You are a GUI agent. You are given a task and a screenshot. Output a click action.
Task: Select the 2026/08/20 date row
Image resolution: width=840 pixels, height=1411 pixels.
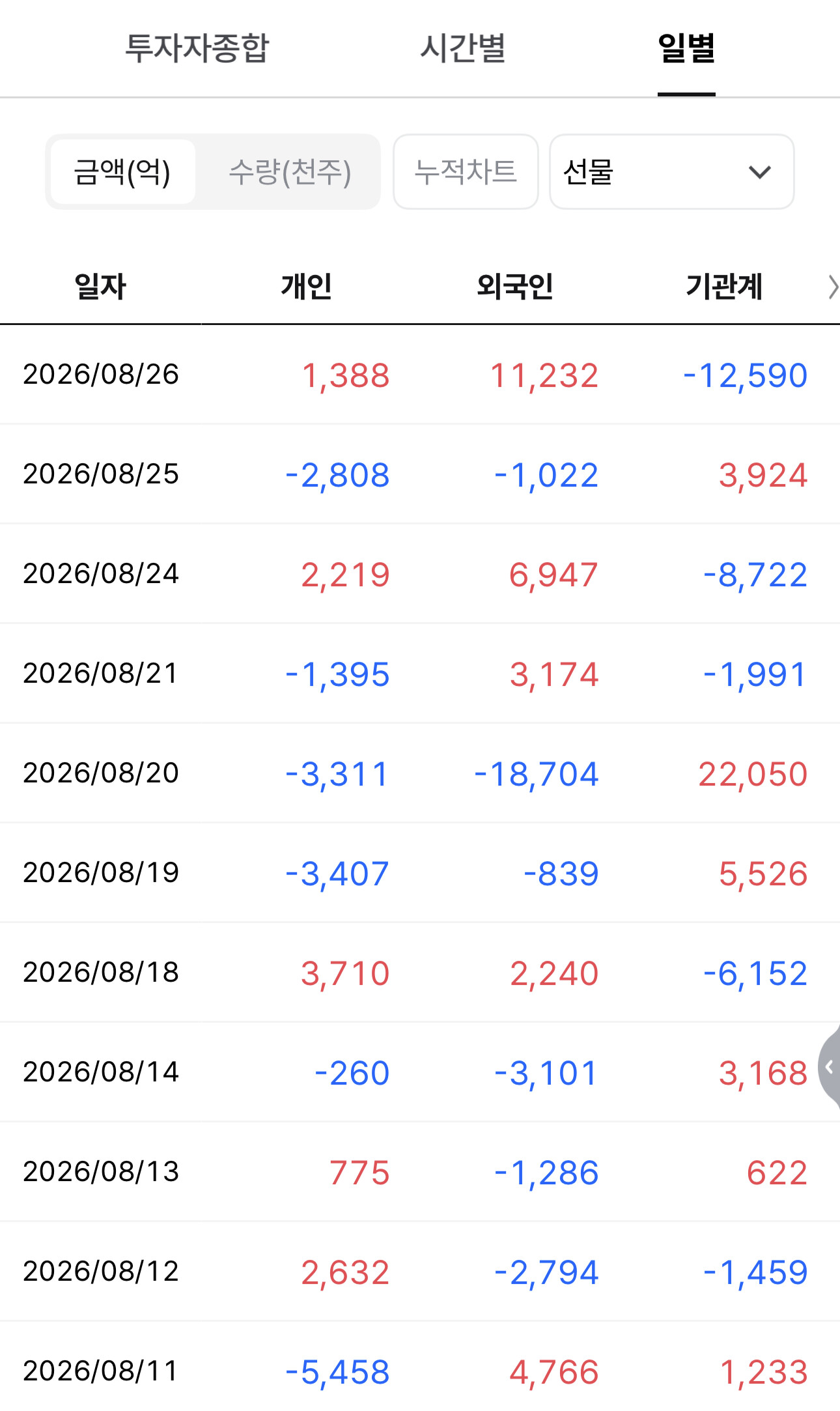pyautogui.click(x=420, y=773)
